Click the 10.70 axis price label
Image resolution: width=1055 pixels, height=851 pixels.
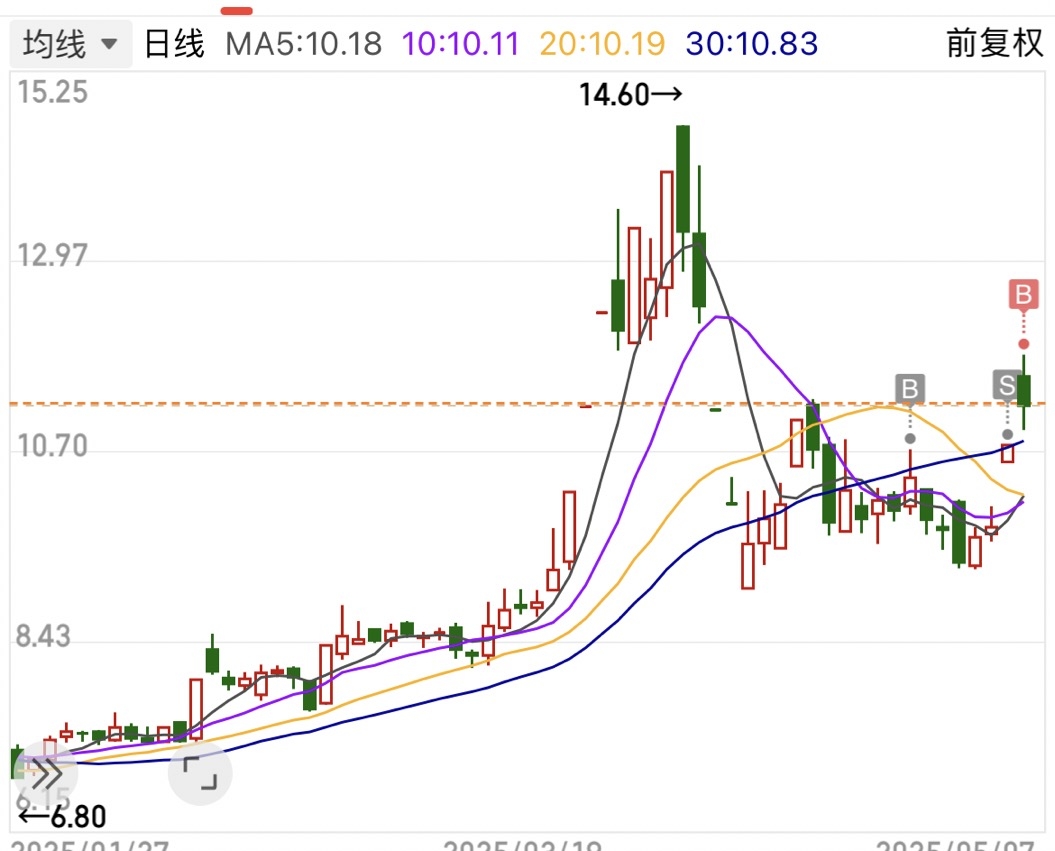(x=52, y=447)
